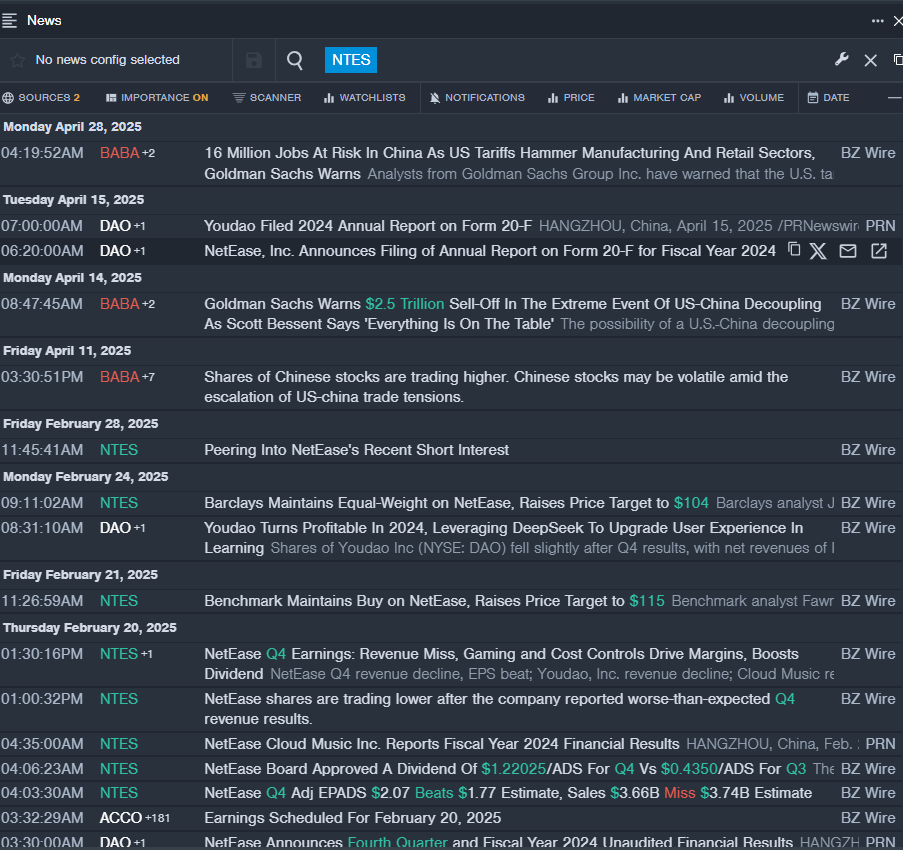Image resolution: width=903 pixels, height=850 pixels.
Task: Click DAO ticker on the 07:00:00AM story
Action: coord(115,226)
